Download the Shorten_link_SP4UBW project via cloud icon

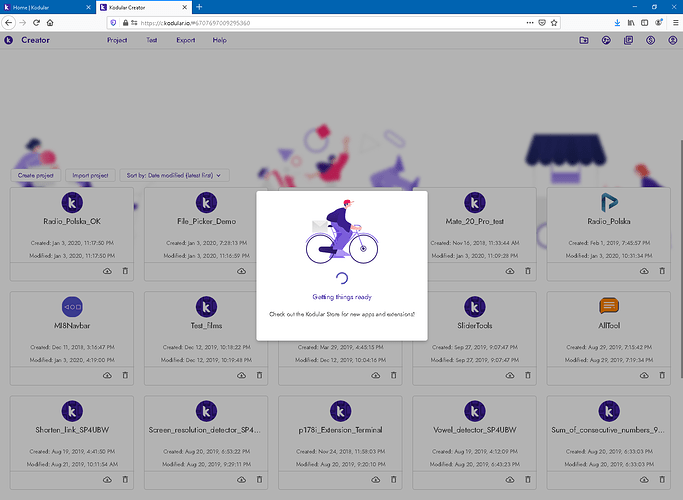point(107,480)
